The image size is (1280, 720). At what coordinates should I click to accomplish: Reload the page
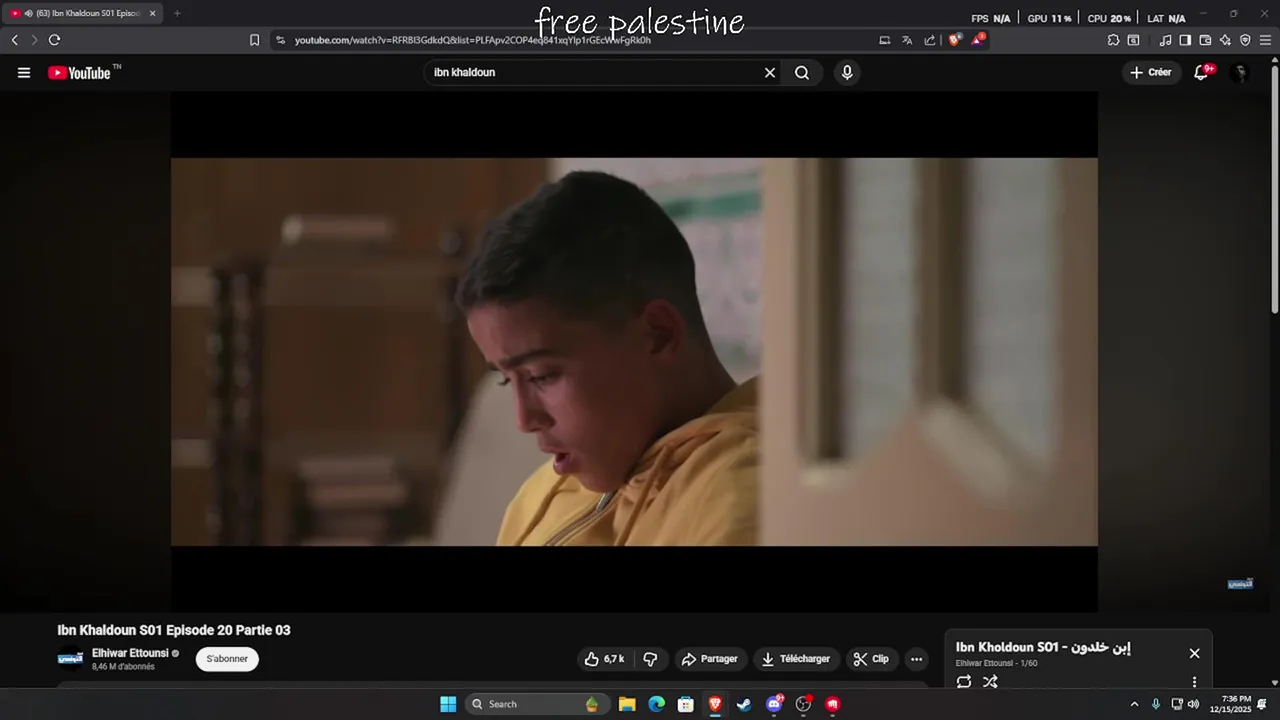coord(54,40)
